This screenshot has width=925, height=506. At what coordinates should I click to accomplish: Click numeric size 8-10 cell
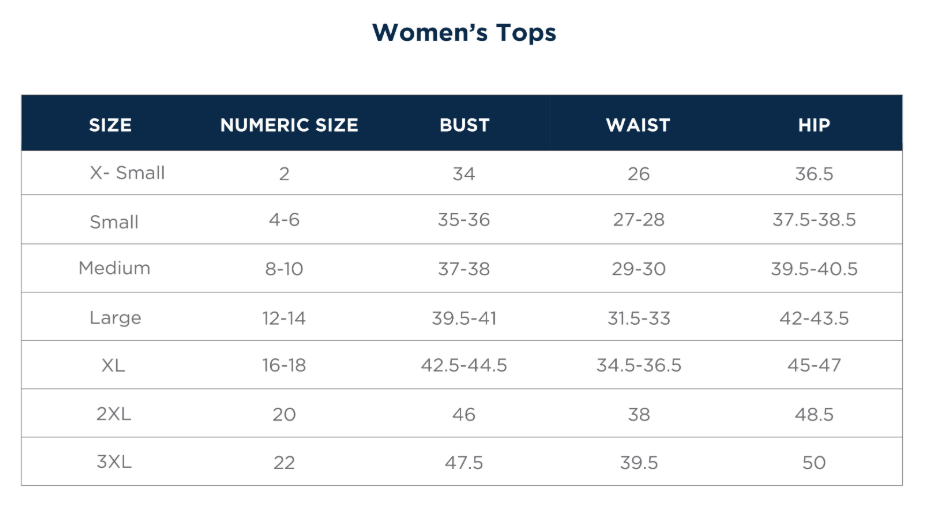(x=284, y=269)
